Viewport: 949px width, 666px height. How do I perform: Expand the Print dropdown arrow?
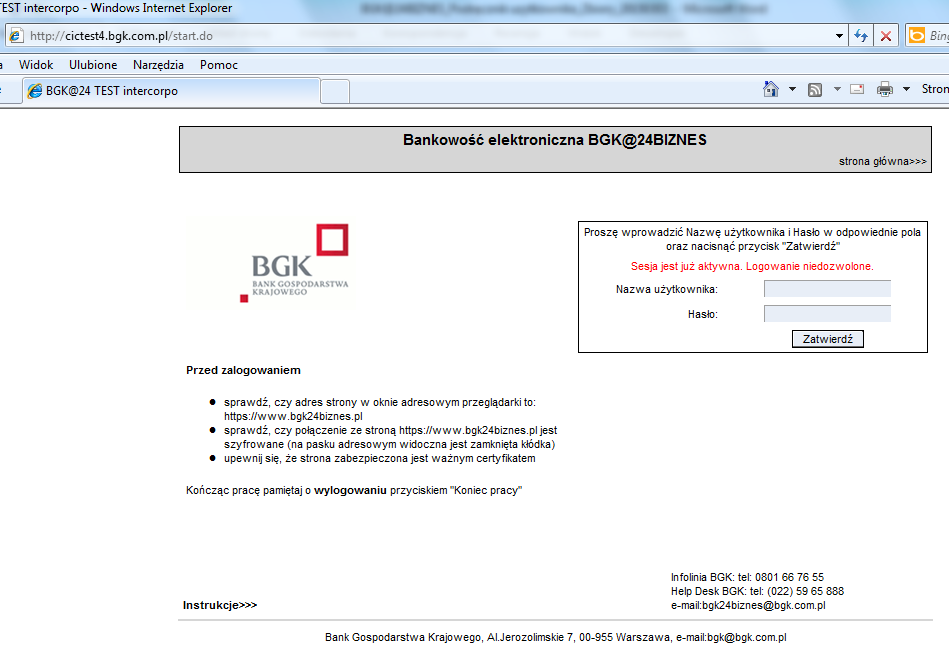(x=906, y=90)
